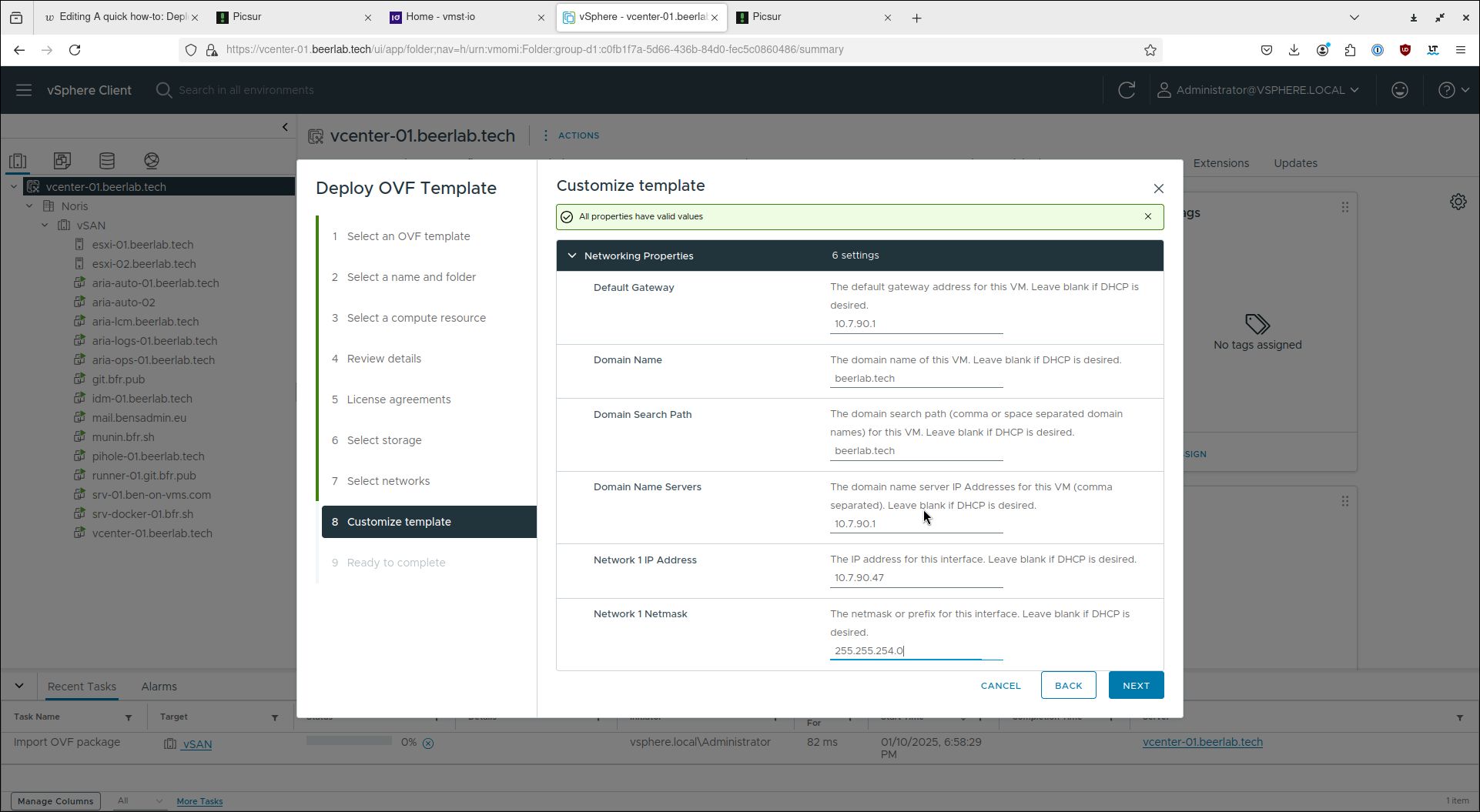
Task: Dismiss the valid values green banner
Action: [1147, 216]
